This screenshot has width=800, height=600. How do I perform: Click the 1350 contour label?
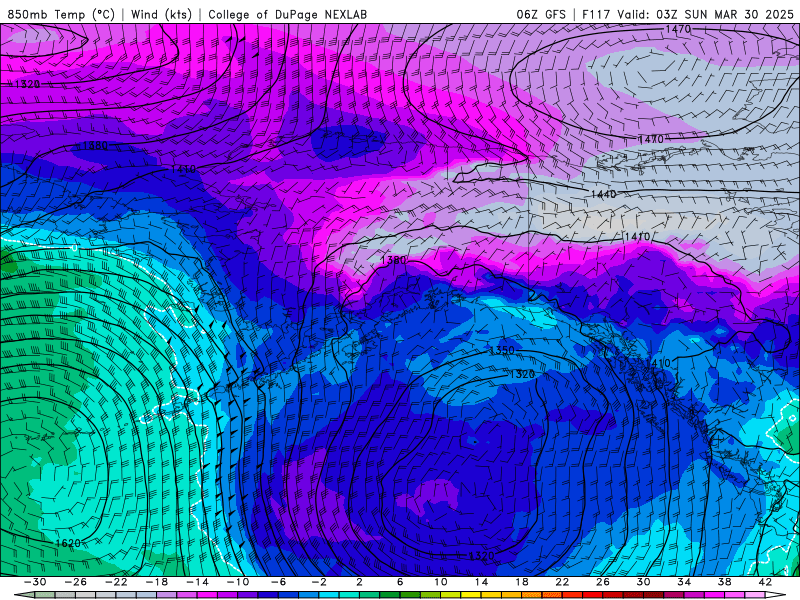[x=502, y=351]
